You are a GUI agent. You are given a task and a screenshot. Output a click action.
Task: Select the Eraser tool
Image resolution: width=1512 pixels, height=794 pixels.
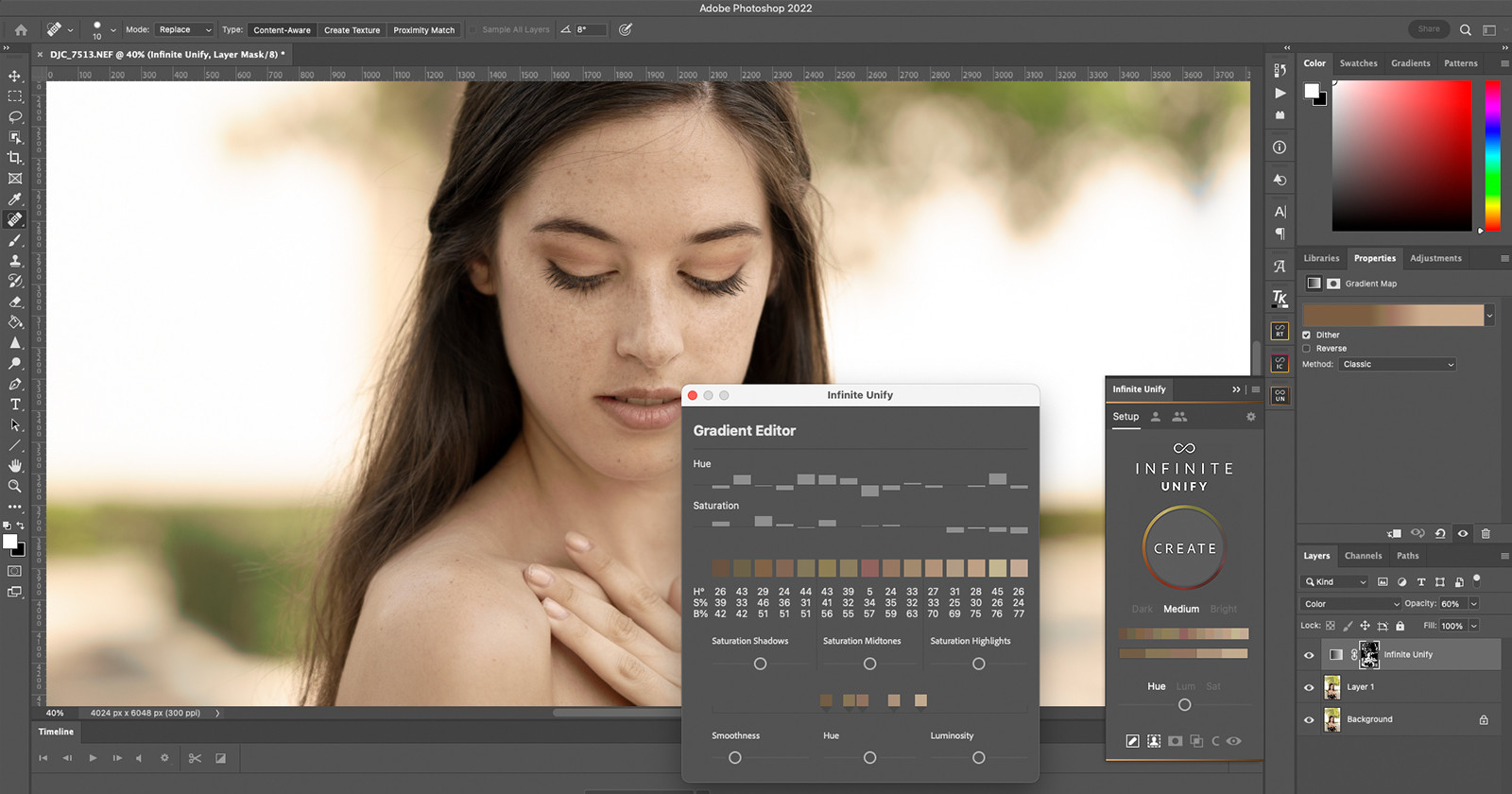pyautogui.click(x=15, y=302)
